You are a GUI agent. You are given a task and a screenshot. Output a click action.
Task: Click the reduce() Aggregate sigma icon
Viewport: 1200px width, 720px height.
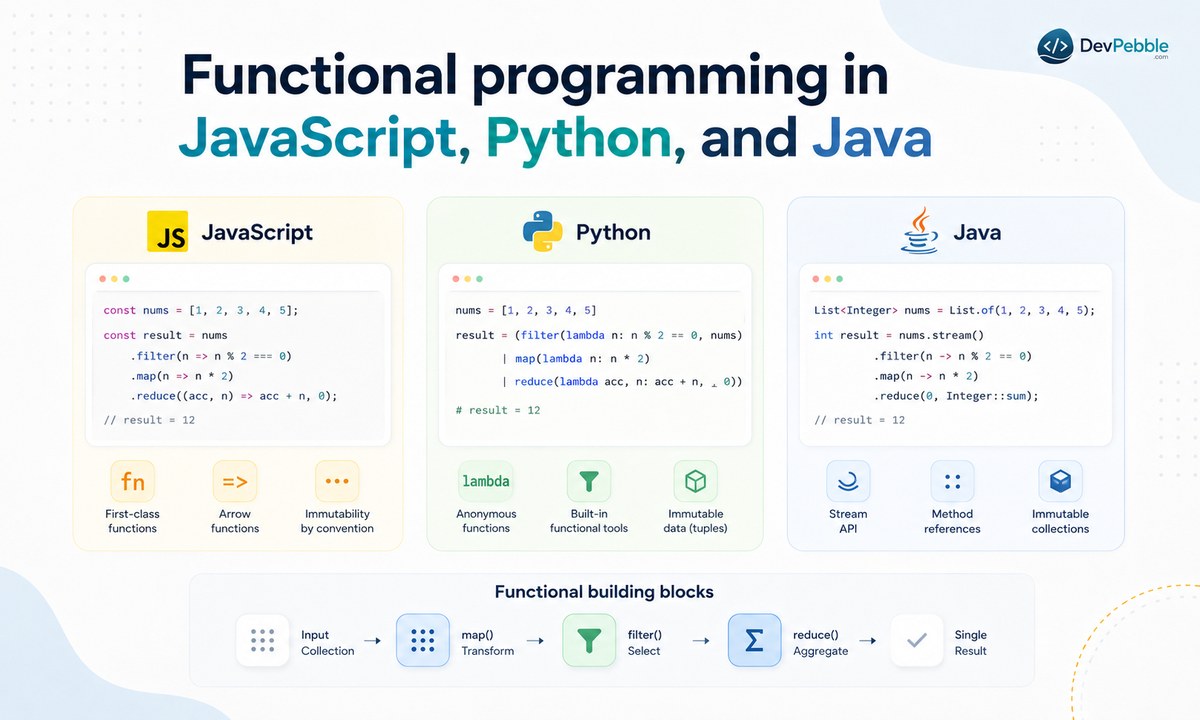[x=754, y=640]
